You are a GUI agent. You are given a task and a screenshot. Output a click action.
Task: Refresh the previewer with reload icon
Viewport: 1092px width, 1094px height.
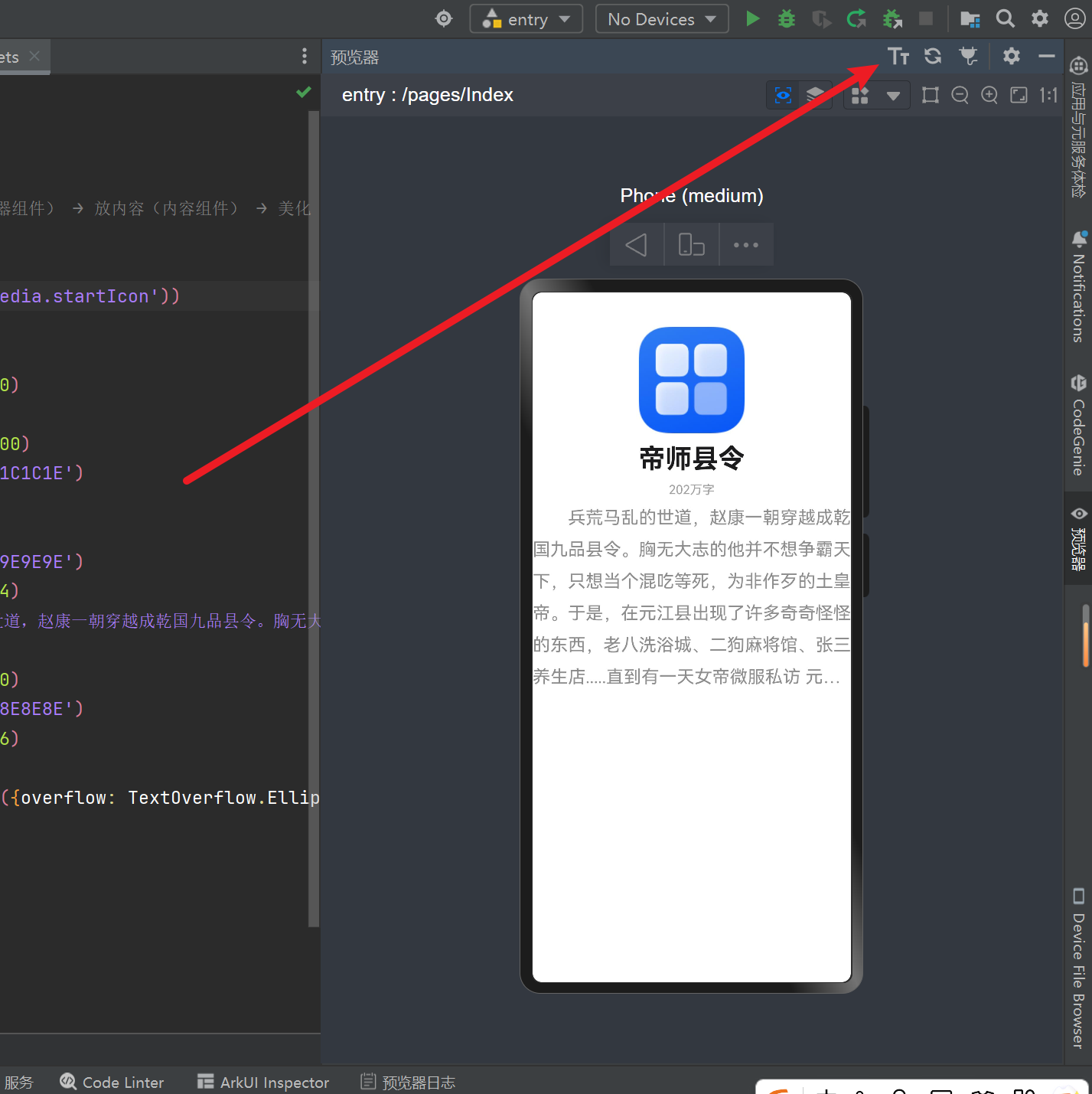click(x=933, y=56)
